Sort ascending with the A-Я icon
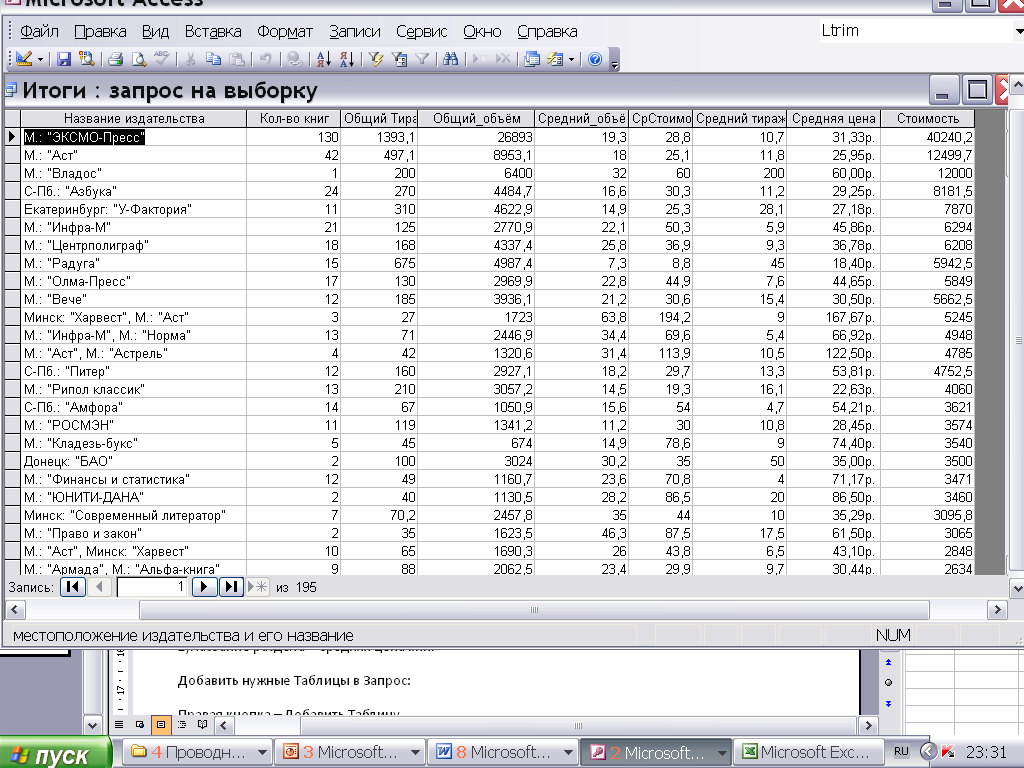Screen dimensions: 1024x768 [x=323, y=59]
